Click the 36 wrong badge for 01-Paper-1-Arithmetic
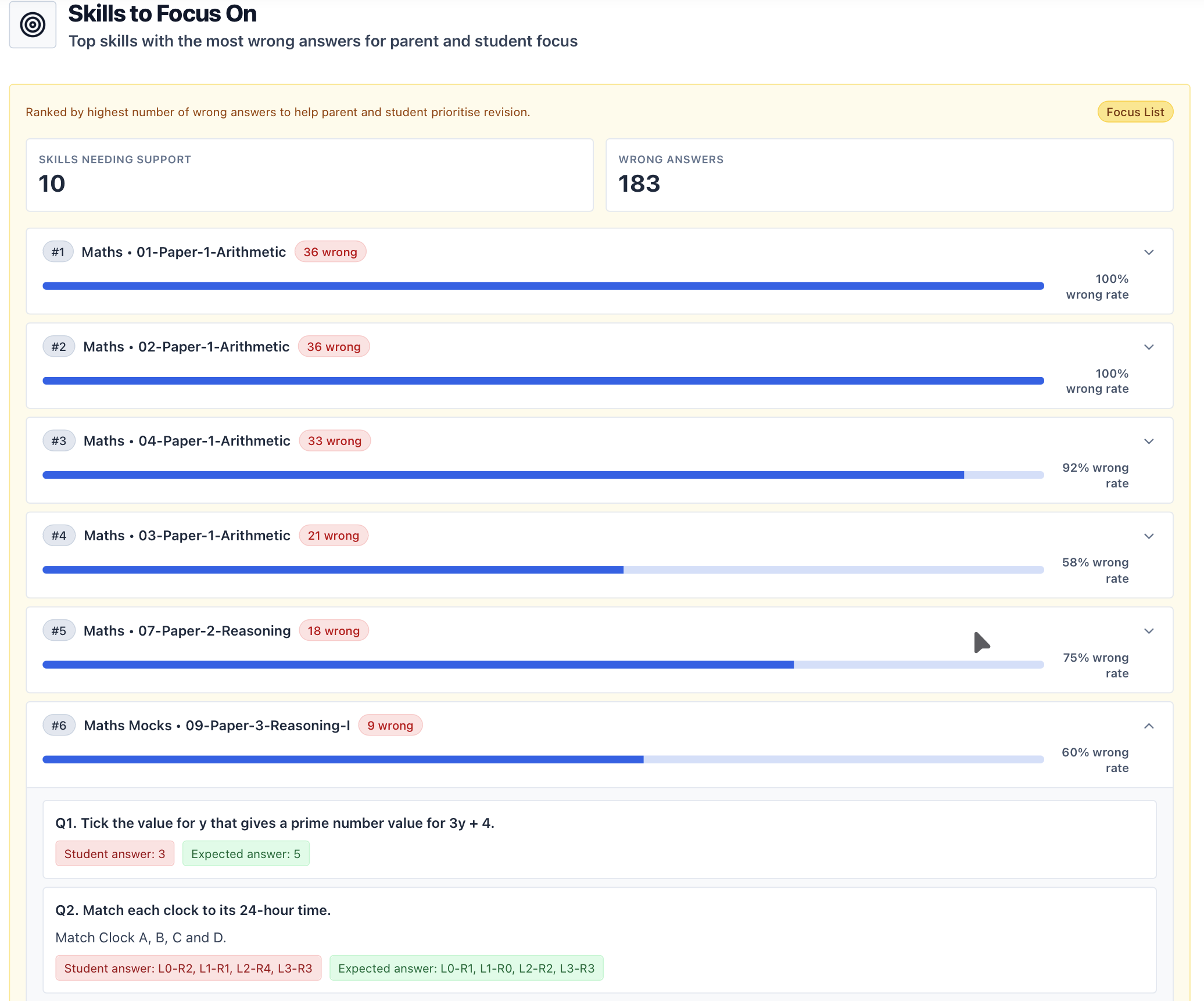The width and height of the screenshot is (1204, 1001). pyautogui.click(x=330, y=252)
